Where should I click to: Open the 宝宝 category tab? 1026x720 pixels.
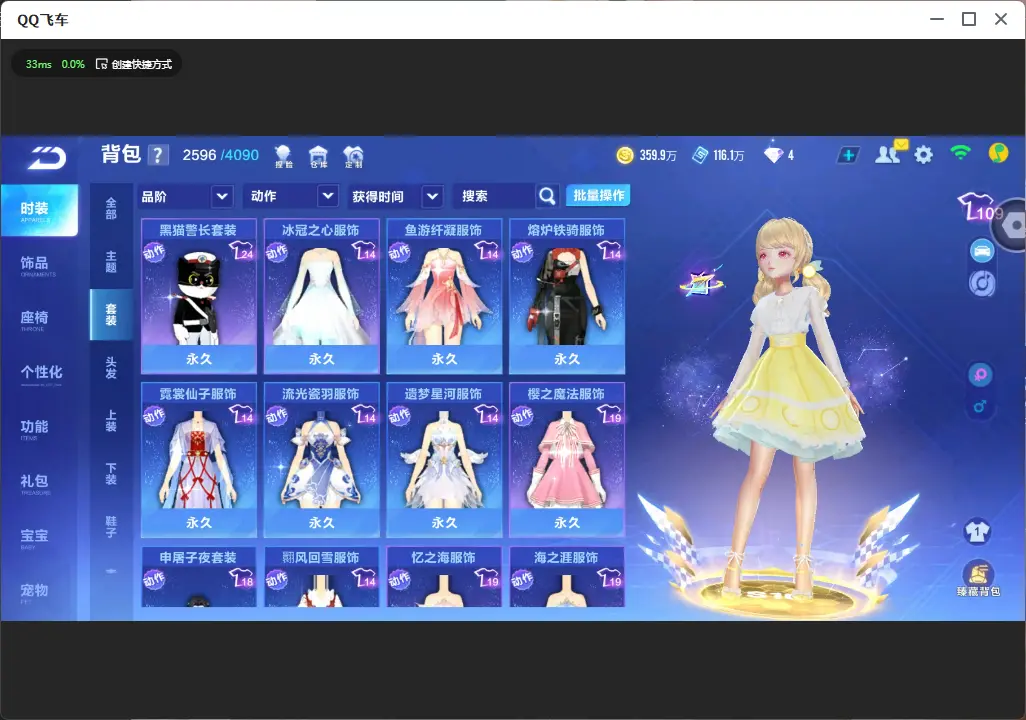coord(38,537)
